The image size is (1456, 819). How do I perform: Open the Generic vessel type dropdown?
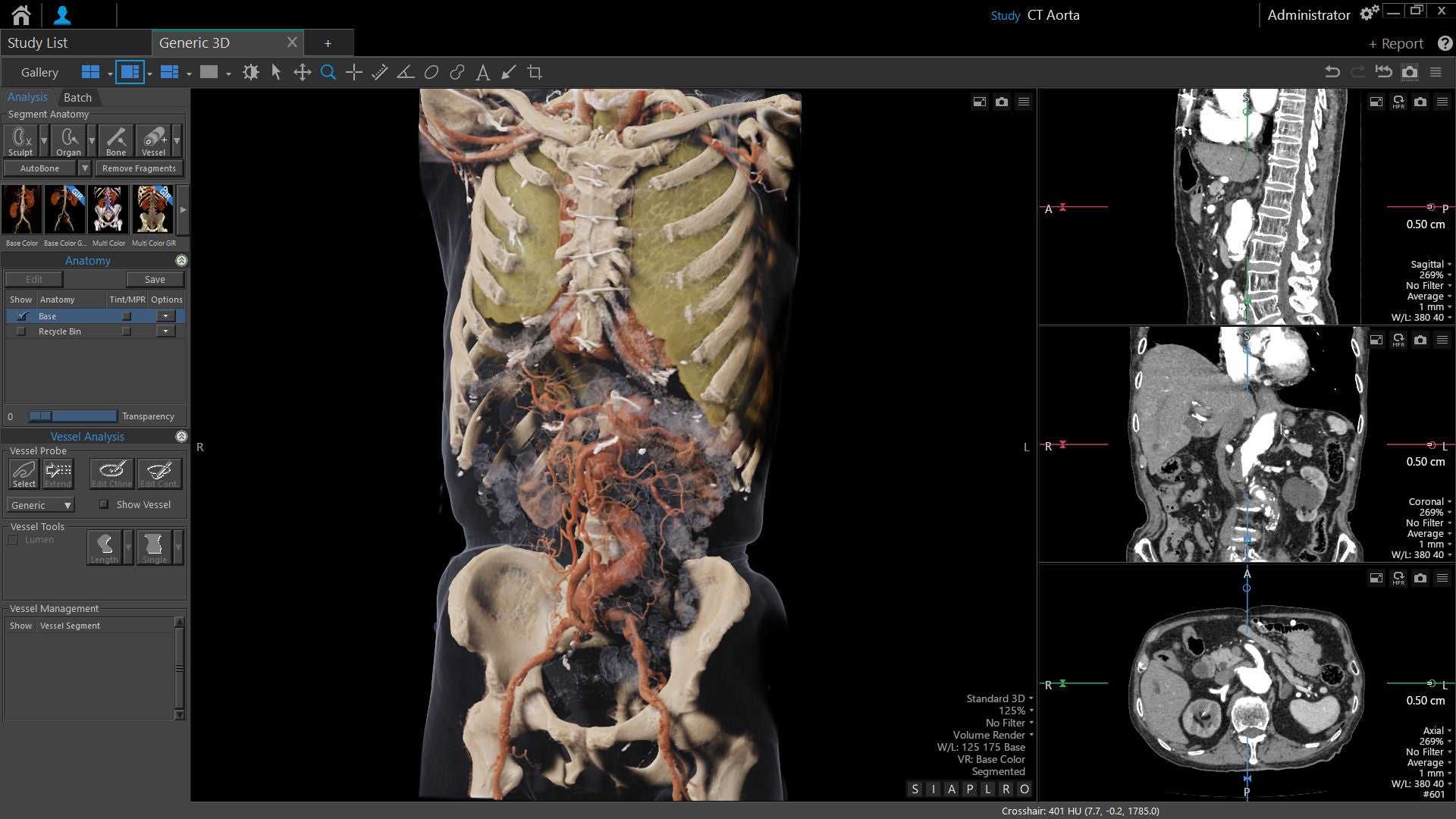(41, 505)
